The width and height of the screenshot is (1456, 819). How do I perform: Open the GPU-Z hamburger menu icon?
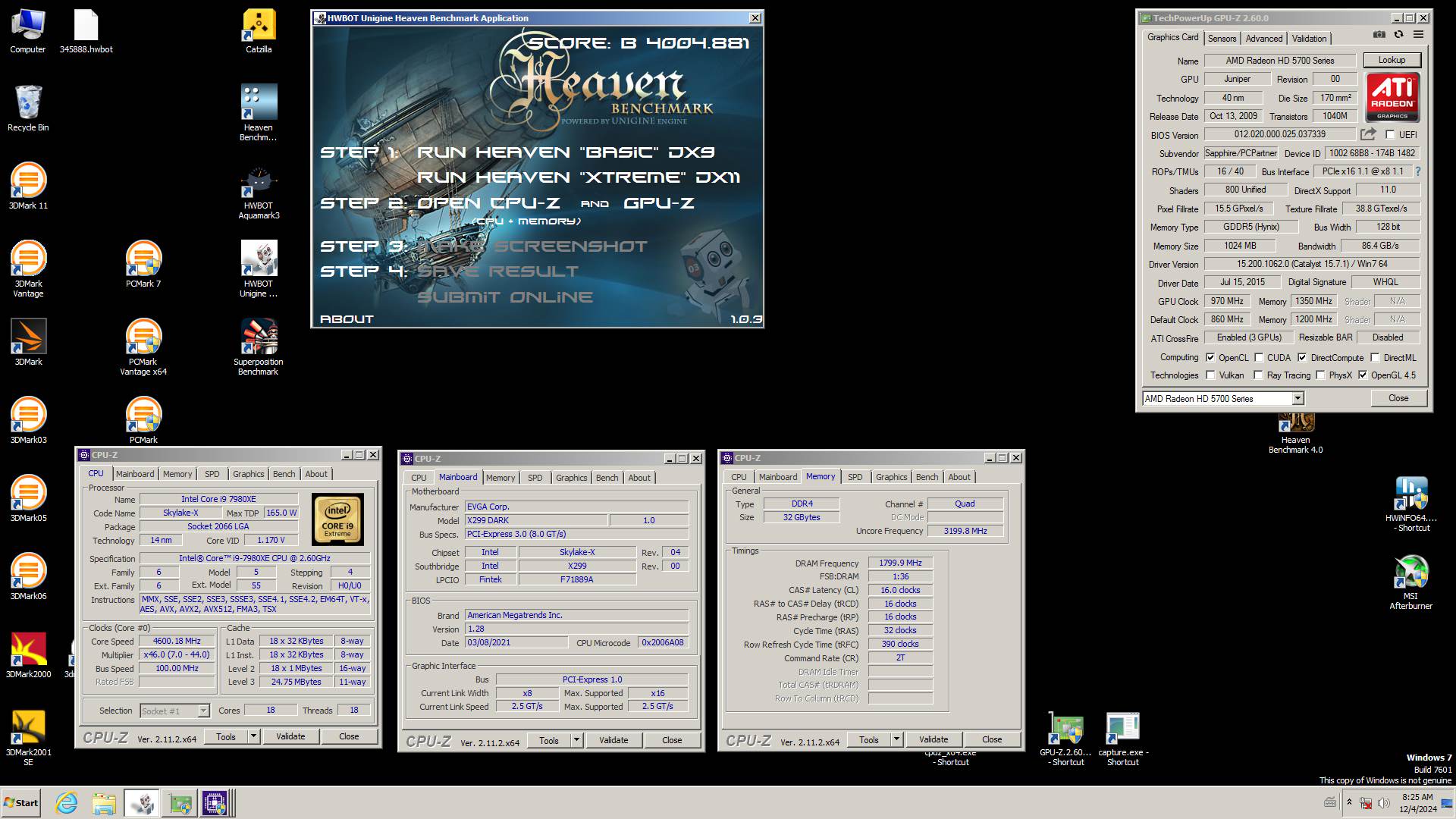tap(1418, 35)
